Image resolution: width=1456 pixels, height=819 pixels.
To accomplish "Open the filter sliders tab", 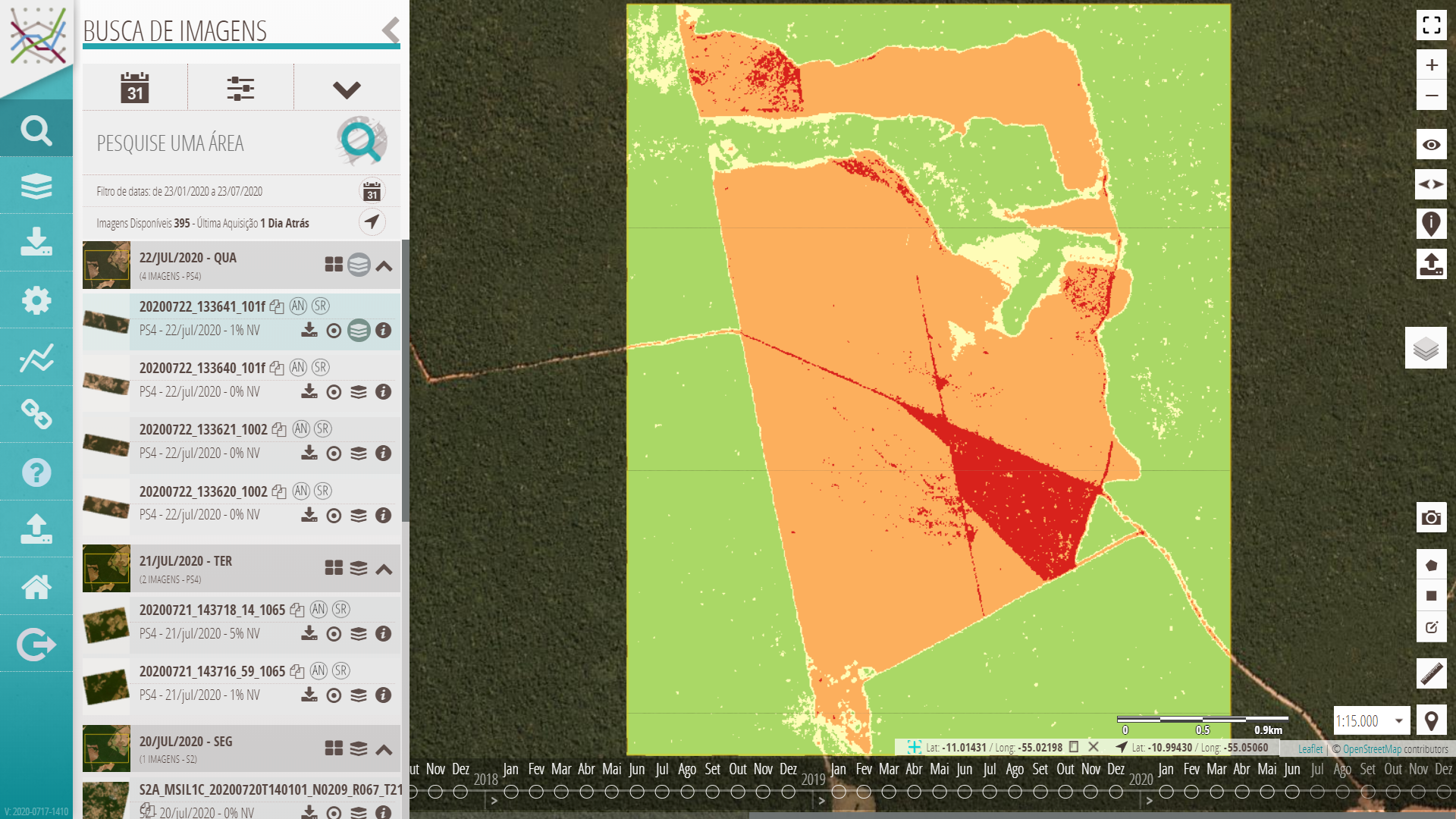I will (x=240, y=88).
